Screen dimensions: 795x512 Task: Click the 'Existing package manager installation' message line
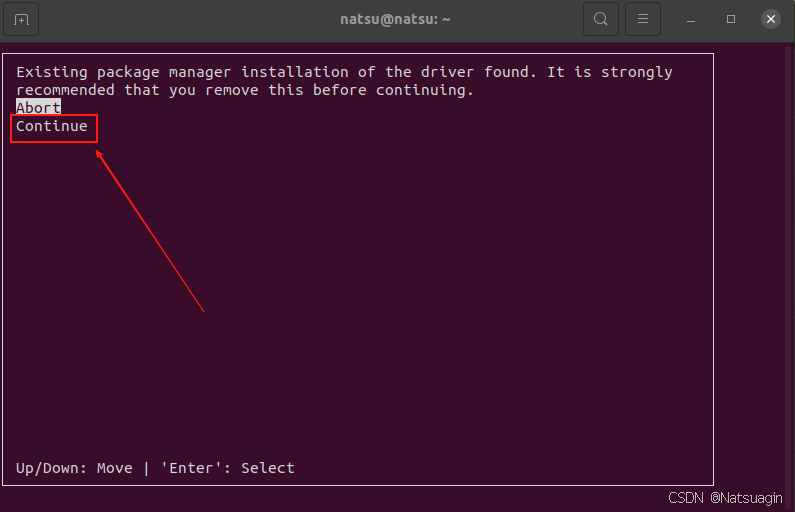click(344, 72)
